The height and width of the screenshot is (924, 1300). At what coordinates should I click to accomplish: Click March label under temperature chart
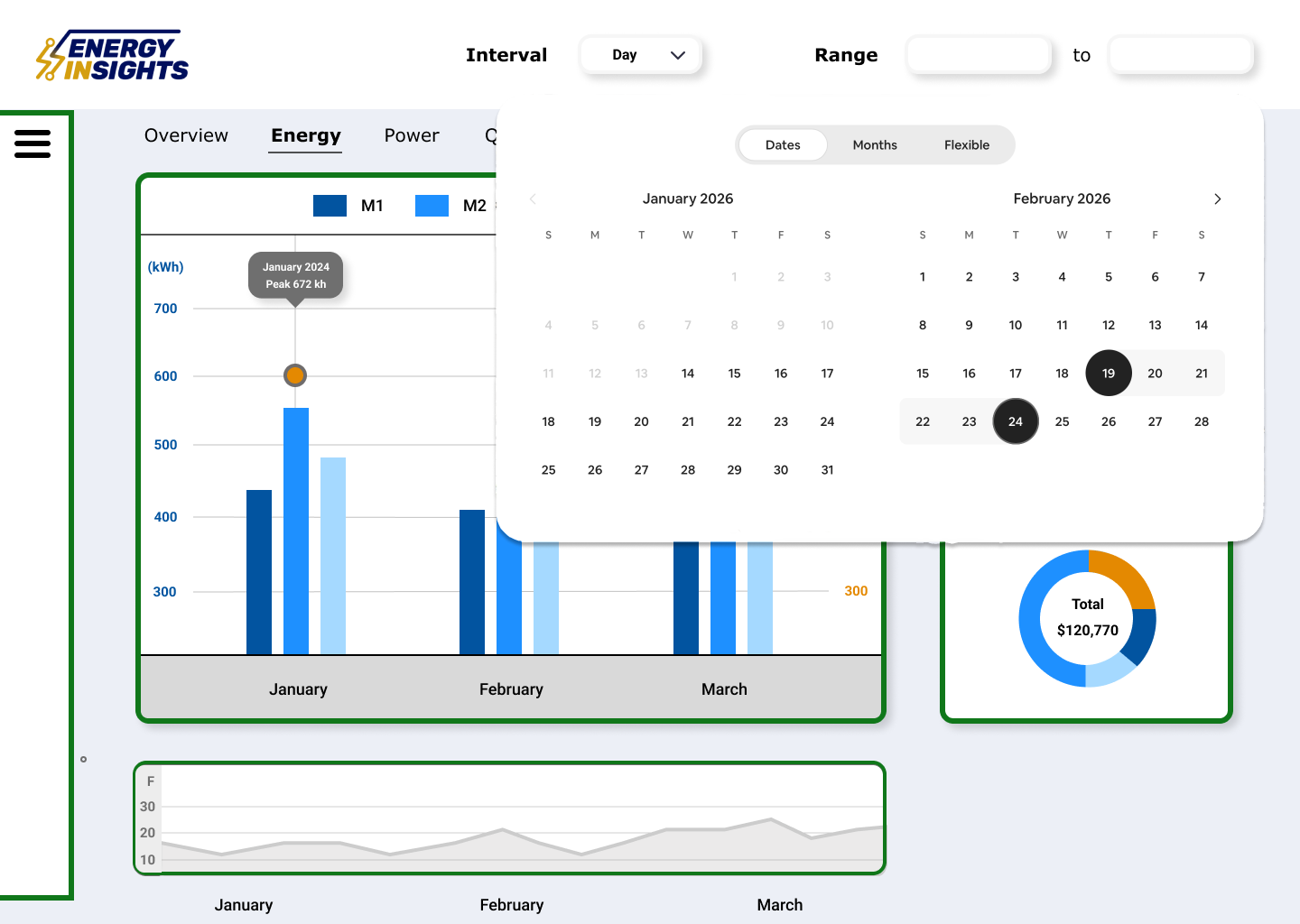(x=780, y=905)
